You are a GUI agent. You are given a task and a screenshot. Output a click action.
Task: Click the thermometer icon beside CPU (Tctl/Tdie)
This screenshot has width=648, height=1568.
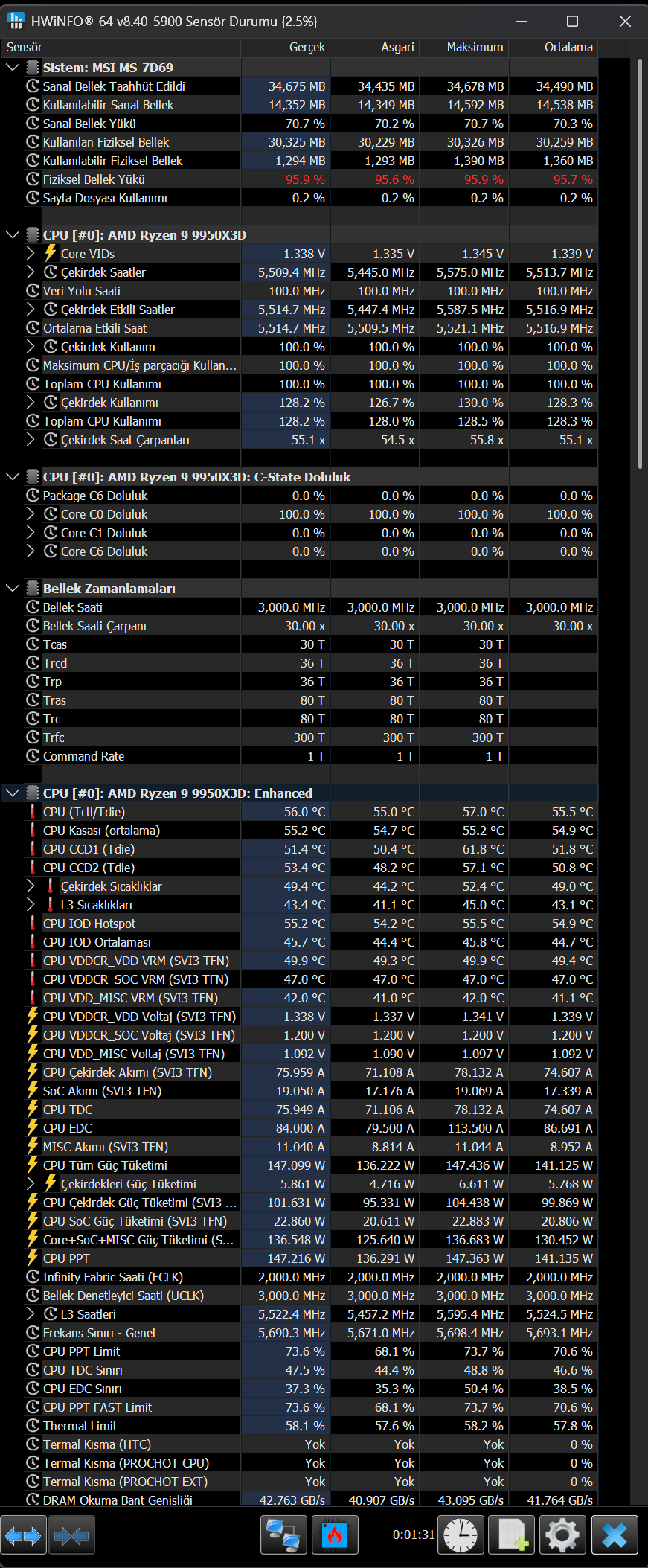32,811
